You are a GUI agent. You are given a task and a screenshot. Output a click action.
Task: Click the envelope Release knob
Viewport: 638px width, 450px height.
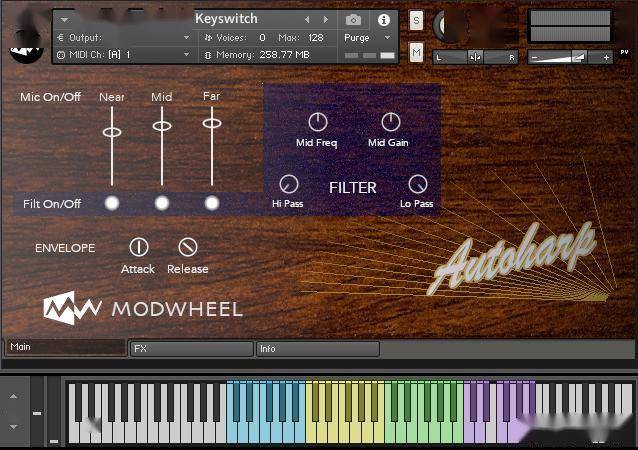click(187, 247)
